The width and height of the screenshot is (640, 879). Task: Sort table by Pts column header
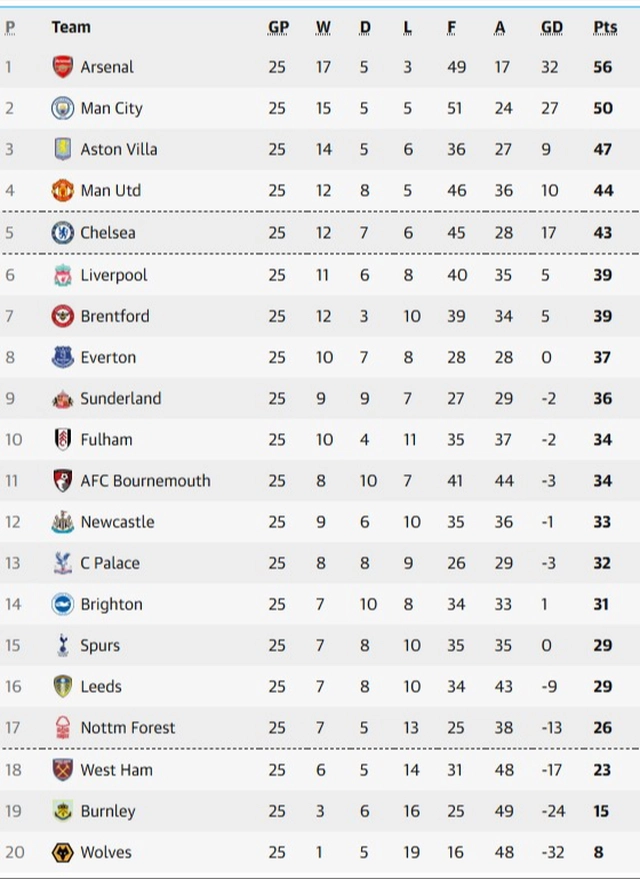tap(604, 27)
